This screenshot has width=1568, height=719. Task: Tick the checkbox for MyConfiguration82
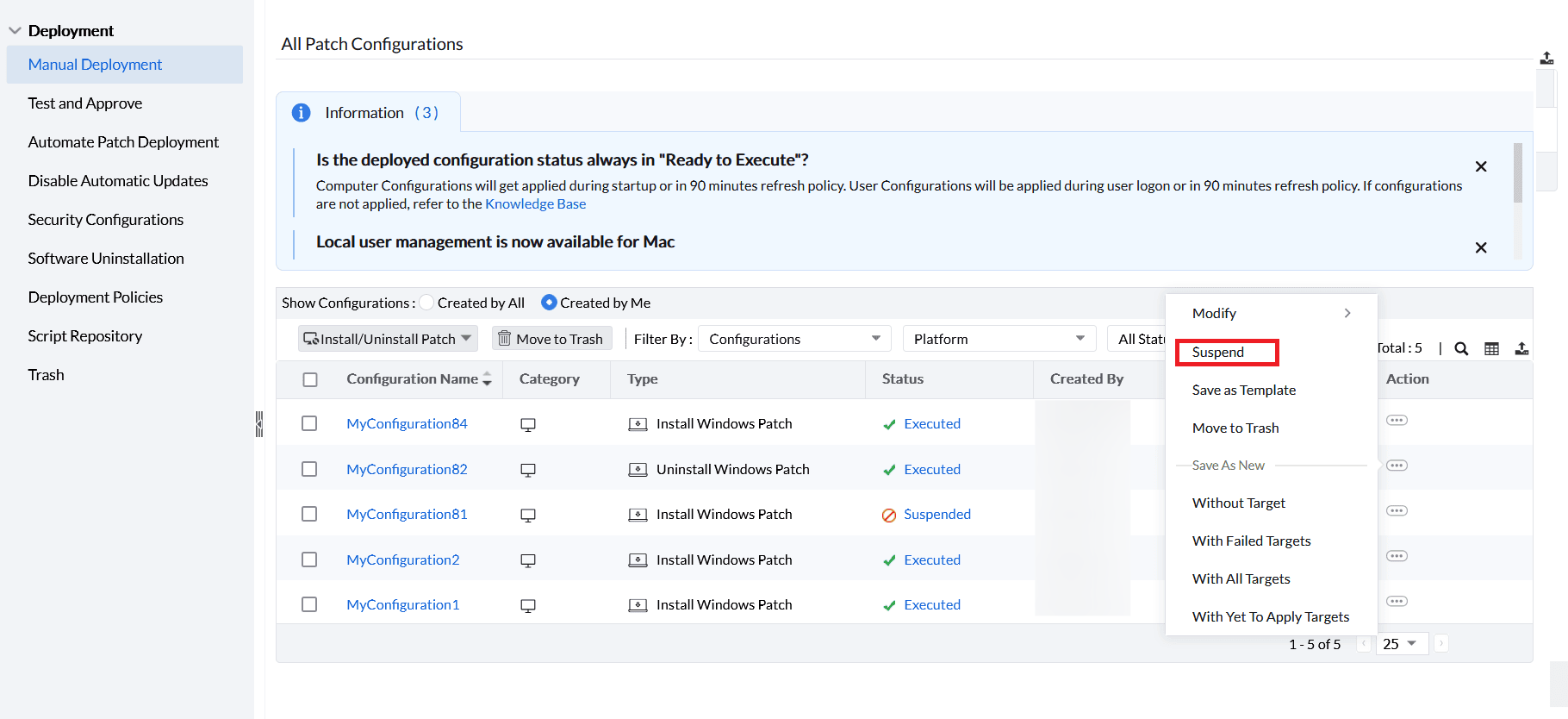coord(309,469)
